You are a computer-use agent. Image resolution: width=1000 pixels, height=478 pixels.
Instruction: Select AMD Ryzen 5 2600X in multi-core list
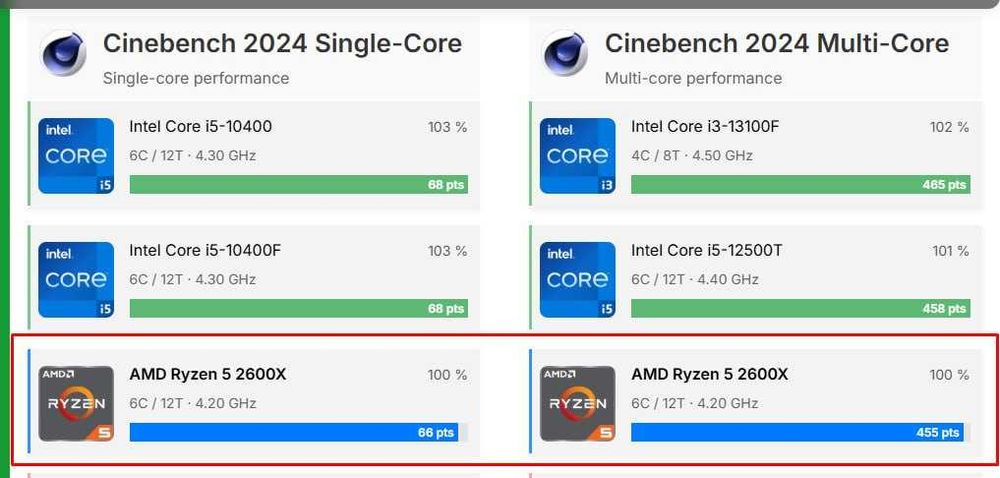pyautogui.click(x=710, y=375)
